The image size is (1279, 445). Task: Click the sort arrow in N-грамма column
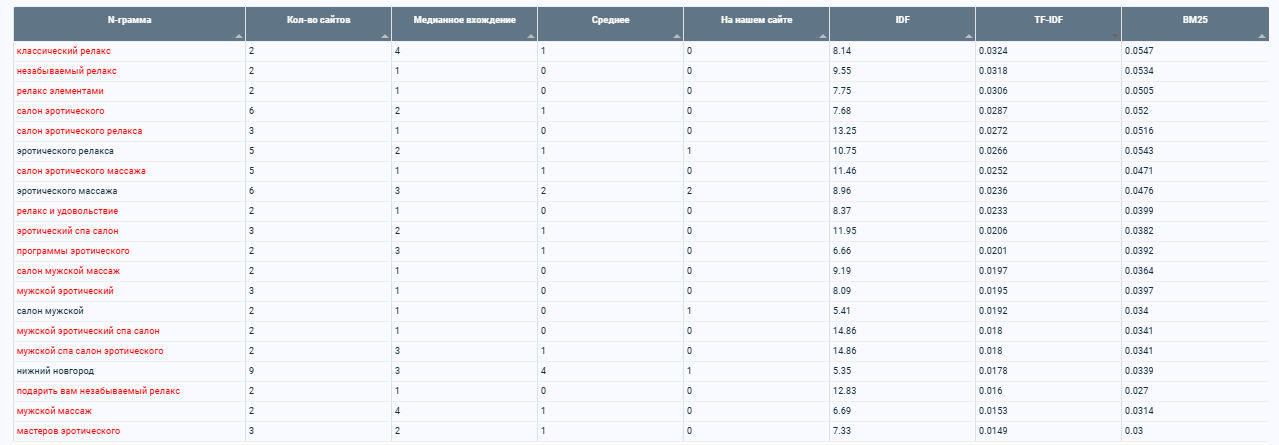[238, 35]
